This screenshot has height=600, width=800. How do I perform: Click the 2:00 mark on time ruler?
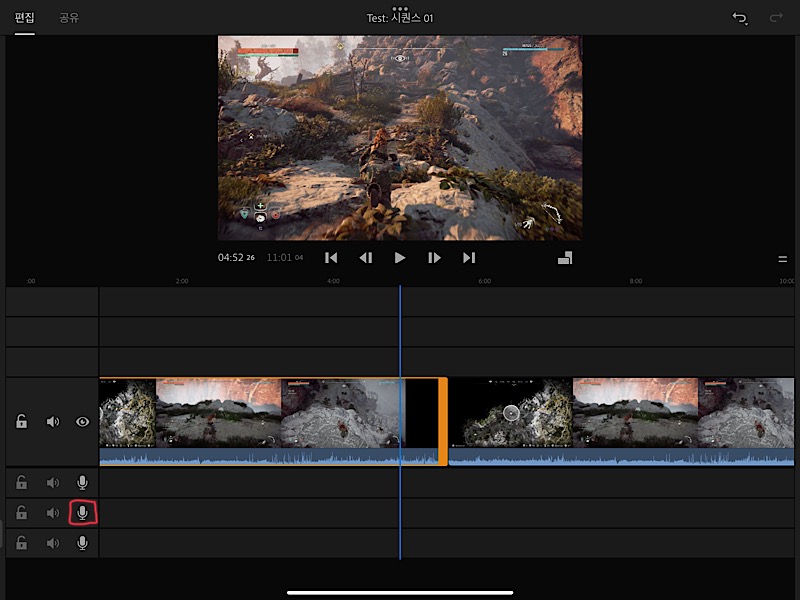pos(182,281)
